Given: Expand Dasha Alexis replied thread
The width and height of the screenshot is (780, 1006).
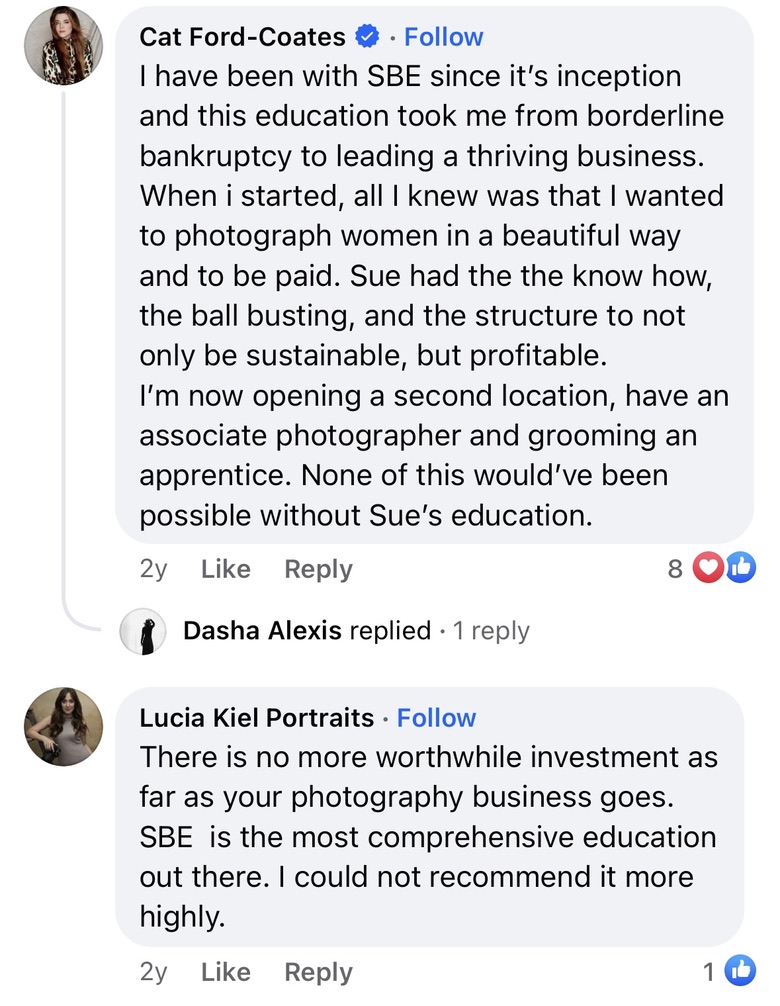Looking at the screenshot, I should [x=356, y=631].
